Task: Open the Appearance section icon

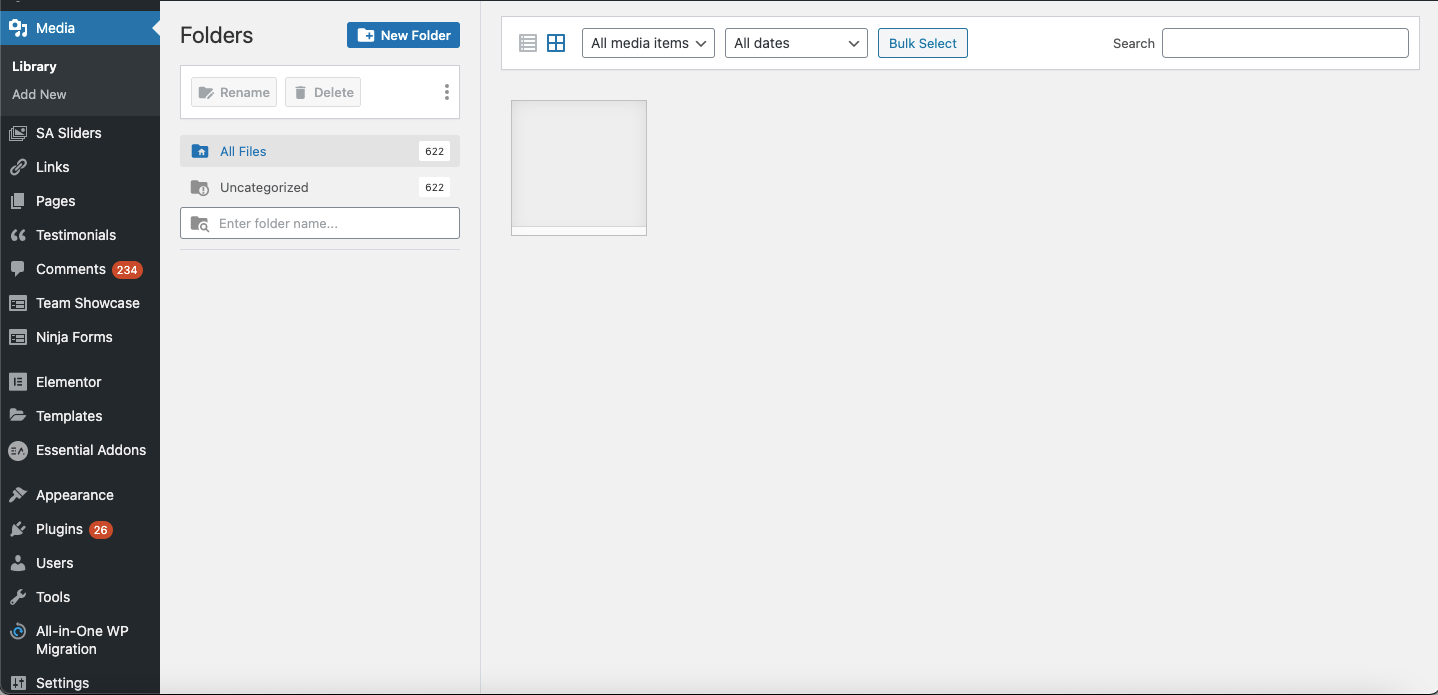Action: [x=18, y=494]
